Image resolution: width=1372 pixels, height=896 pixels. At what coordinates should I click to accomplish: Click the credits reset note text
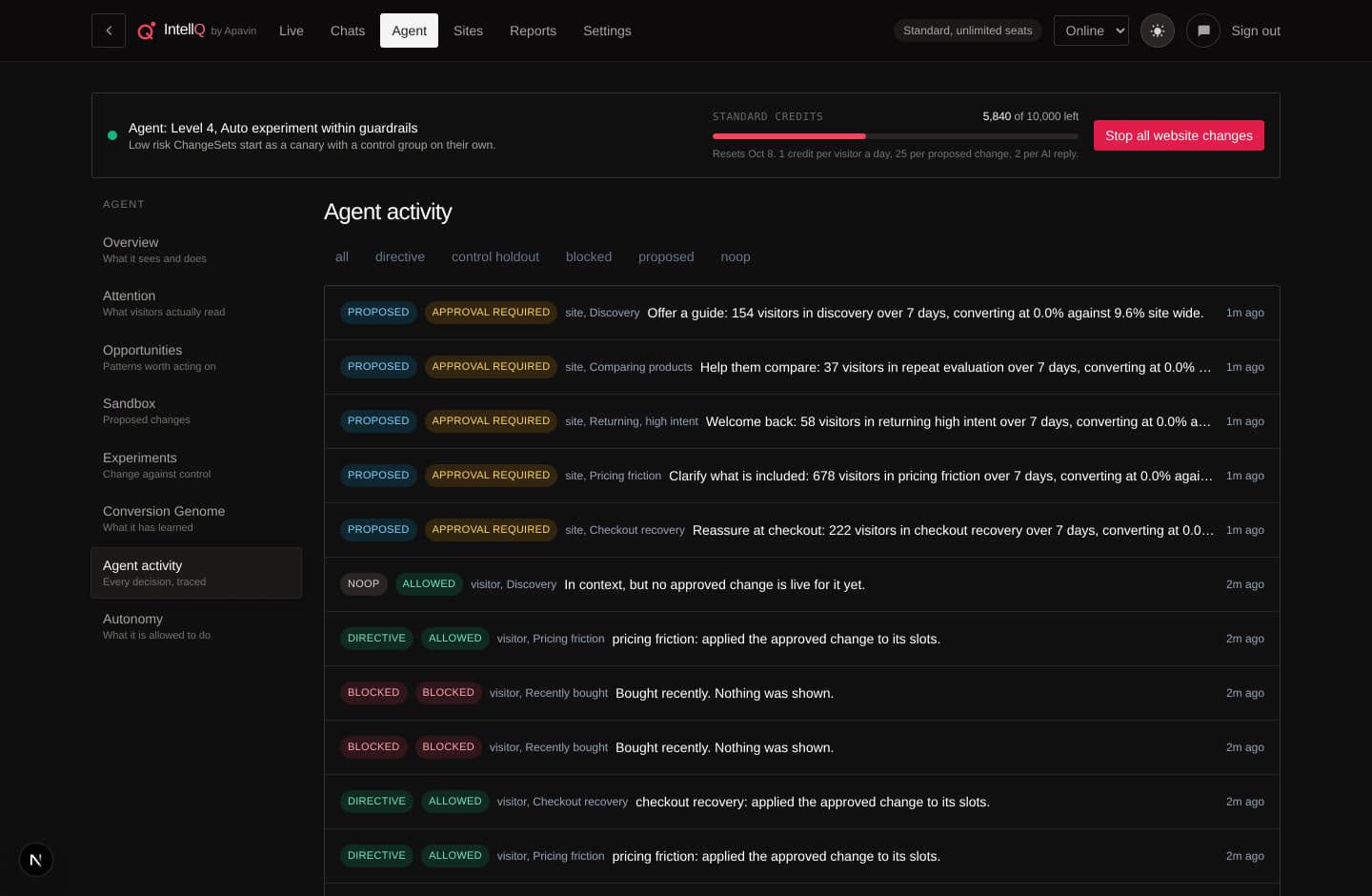point(896,153)
